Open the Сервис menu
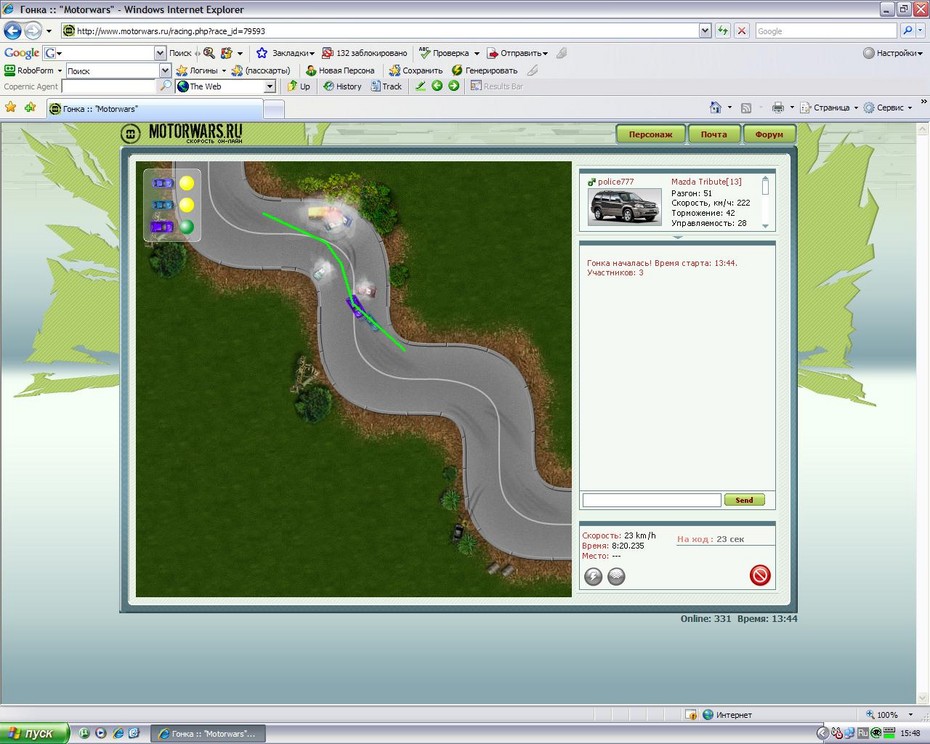 pos(888,107)
